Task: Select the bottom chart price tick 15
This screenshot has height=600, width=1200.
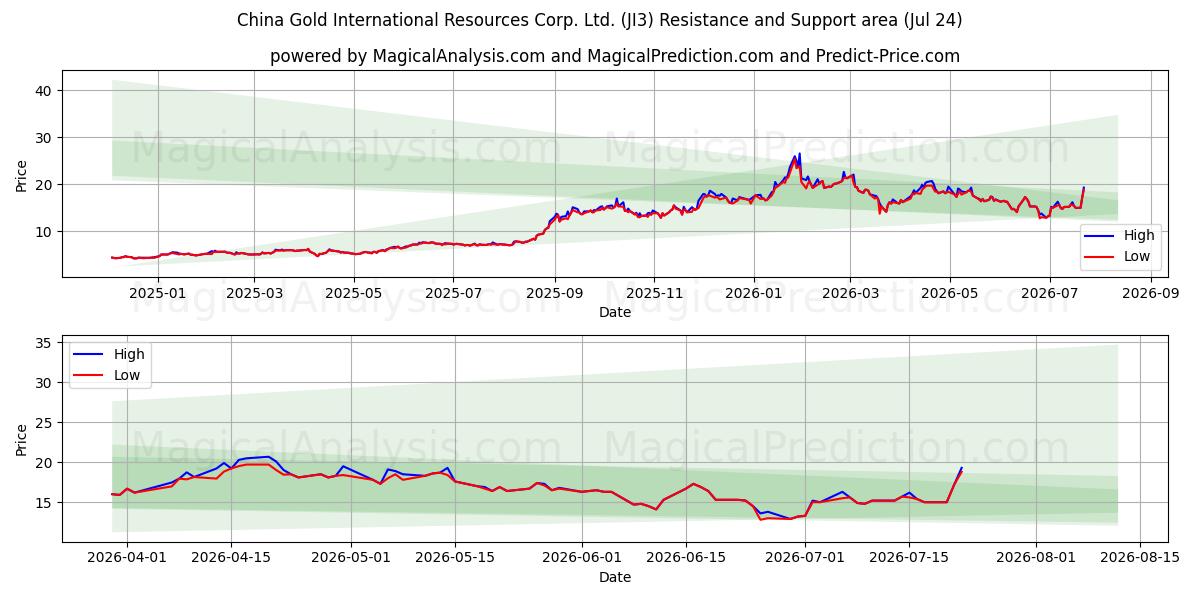Action: point(46,503)
